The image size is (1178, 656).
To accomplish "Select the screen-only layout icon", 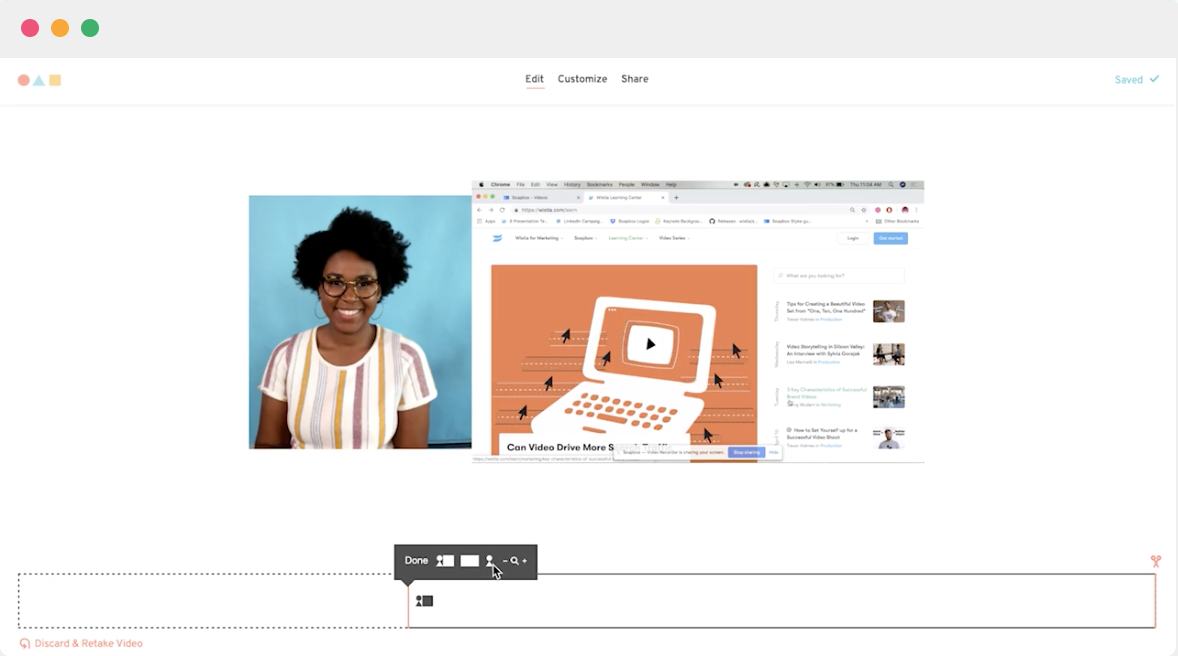I will click(469, 560).
